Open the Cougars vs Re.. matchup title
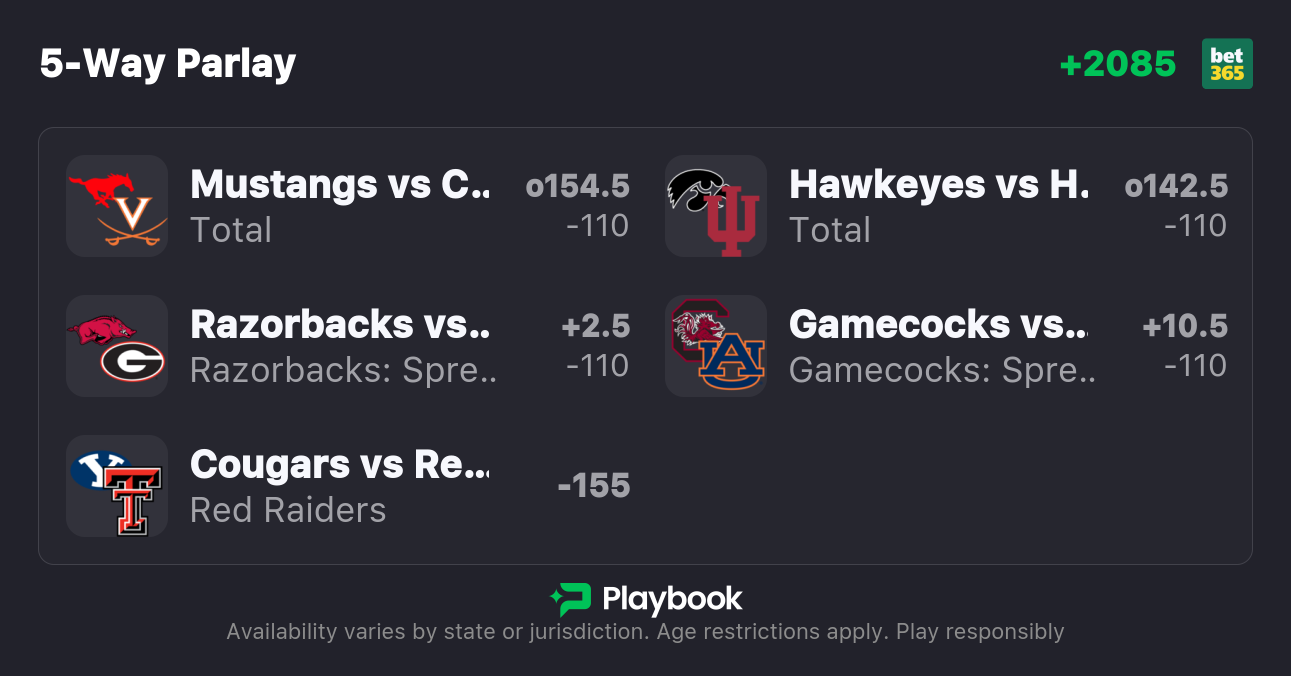 341,464
